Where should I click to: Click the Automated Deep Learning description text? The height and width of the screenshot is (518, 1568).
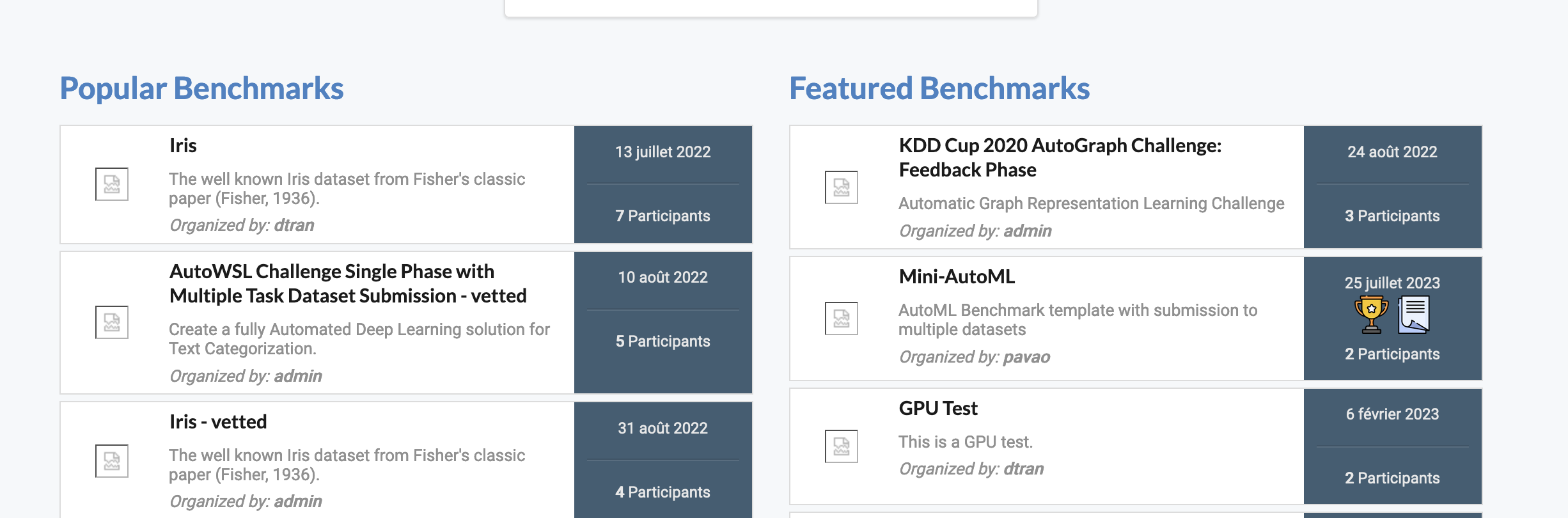click(x=359, y=340)
